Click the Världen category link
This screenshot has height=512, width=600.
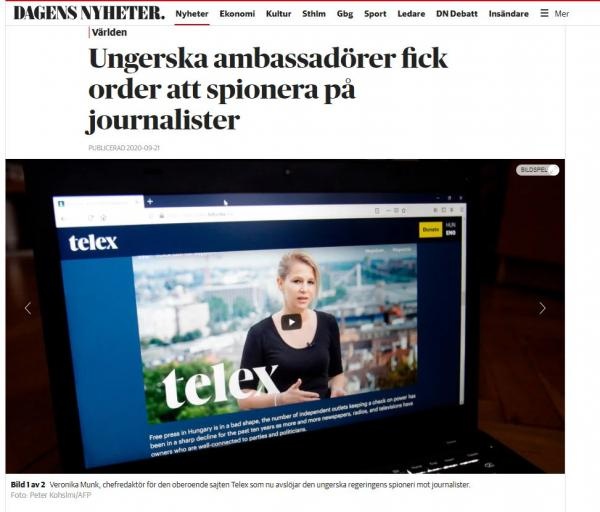click(109, 32)
